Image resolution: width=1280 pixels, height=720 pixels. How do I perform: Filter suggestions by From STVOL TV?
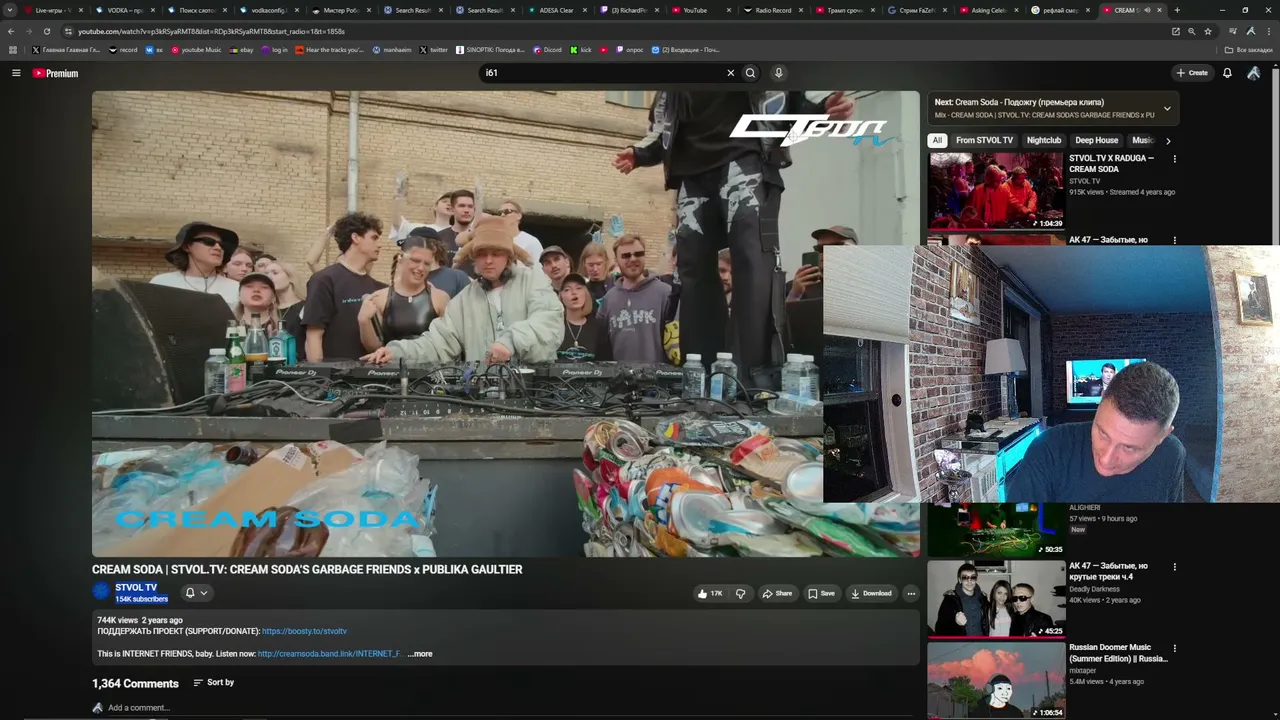[x=984, y=141]
